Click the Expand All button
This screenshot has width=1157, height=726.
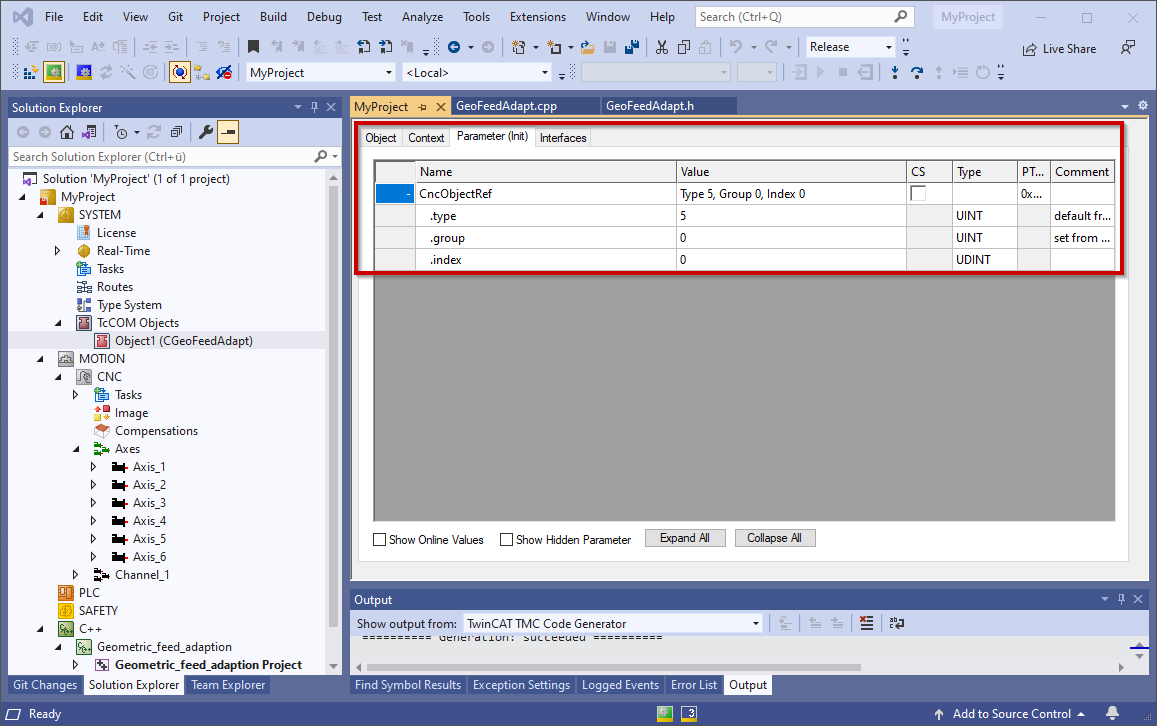coord(685,538)
